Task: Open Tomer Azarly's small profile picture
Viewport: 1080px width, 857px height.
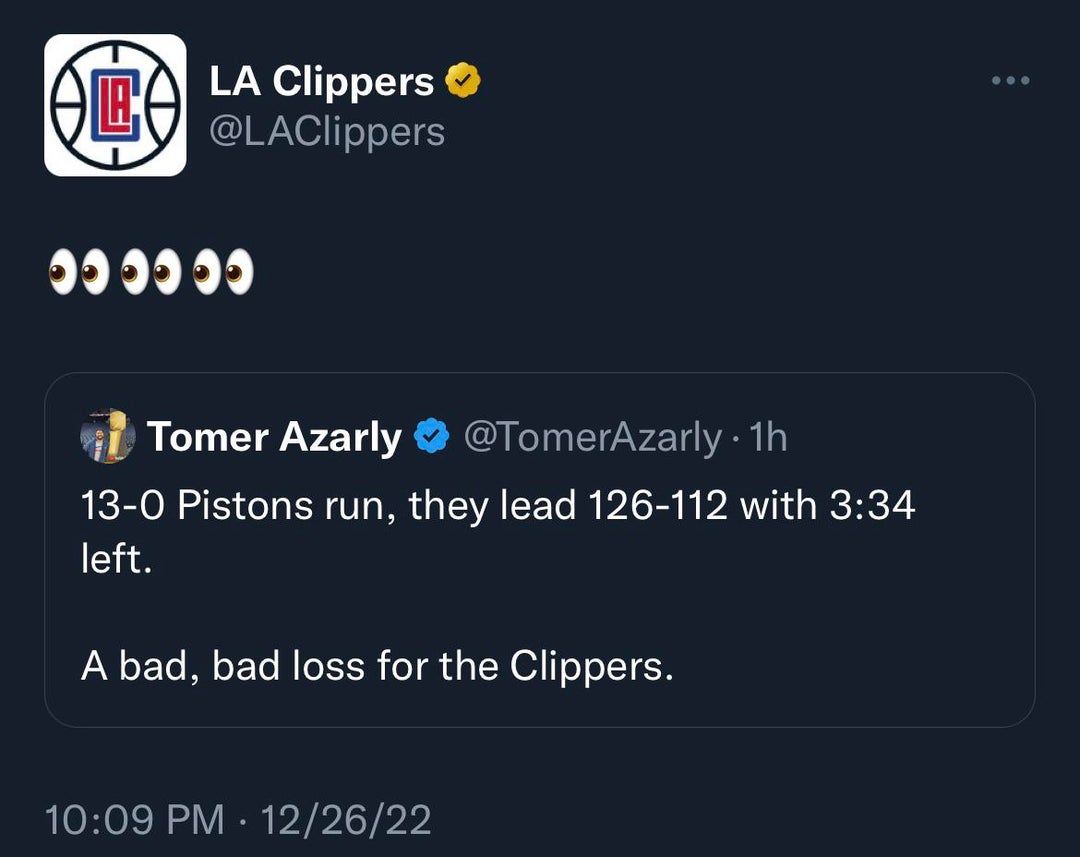Action: tap(107, 436)
